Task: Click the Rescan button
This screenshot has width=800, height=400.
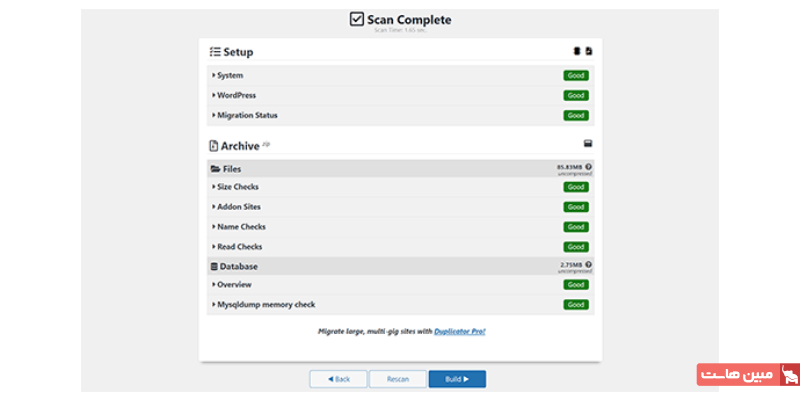Action: click(x=397, y=379)
